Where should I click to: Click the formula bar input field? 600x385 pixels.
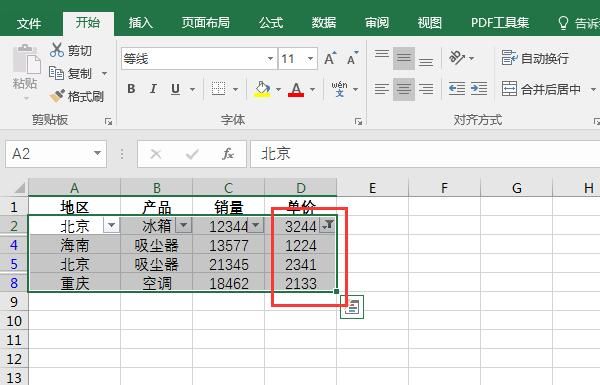point(425,154)
